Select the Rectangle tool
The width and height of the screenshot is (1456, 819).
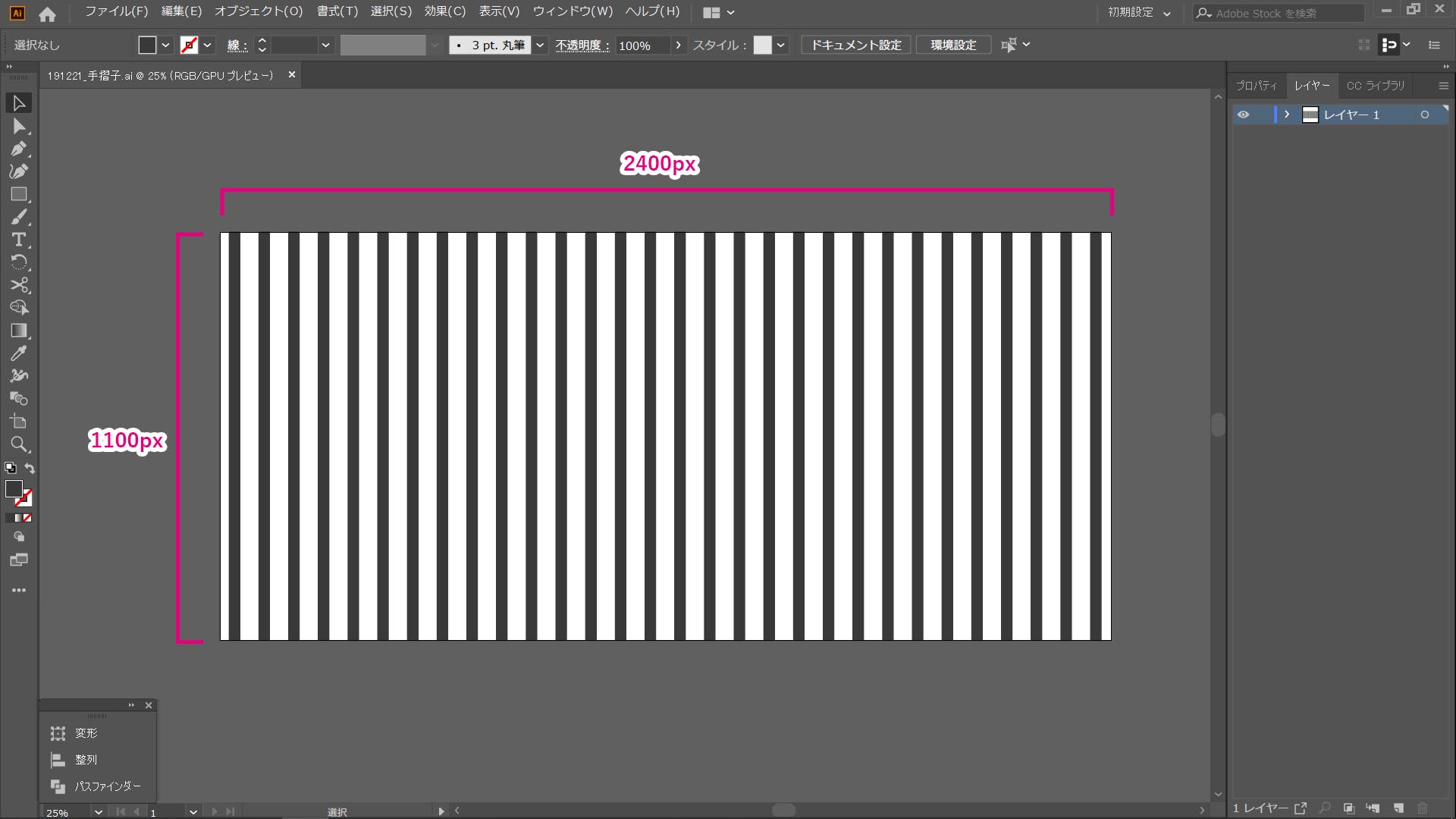tap(19, 194)
